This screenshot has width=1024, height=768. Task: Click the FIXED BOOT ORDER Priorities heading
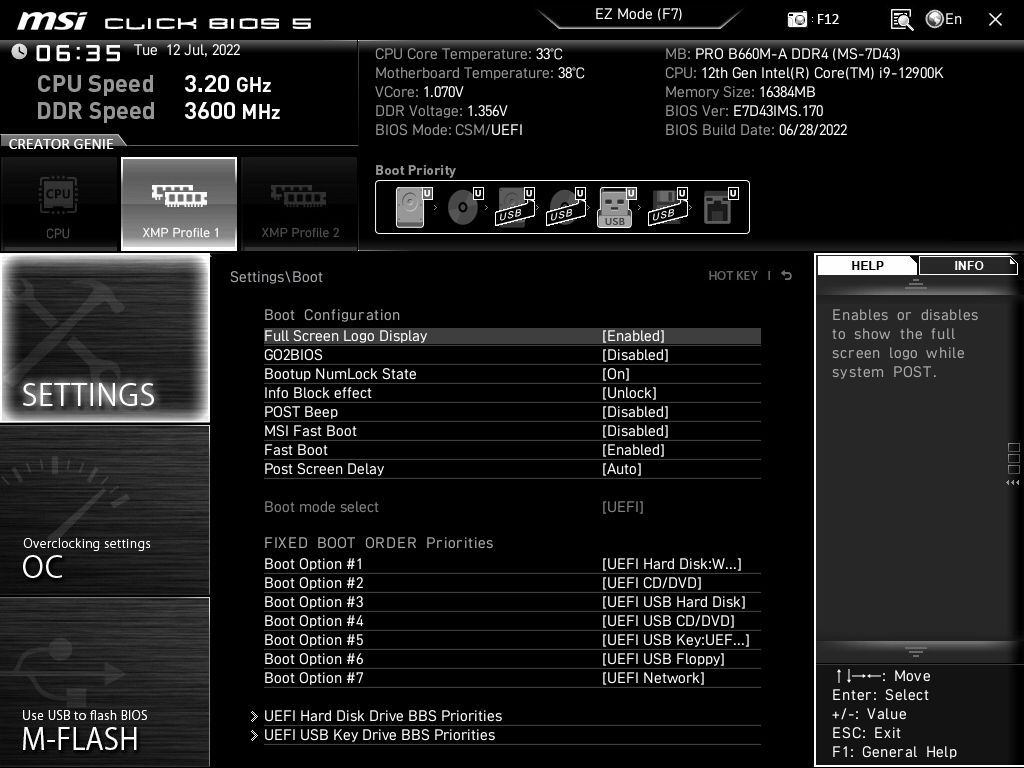coord(378,543)
